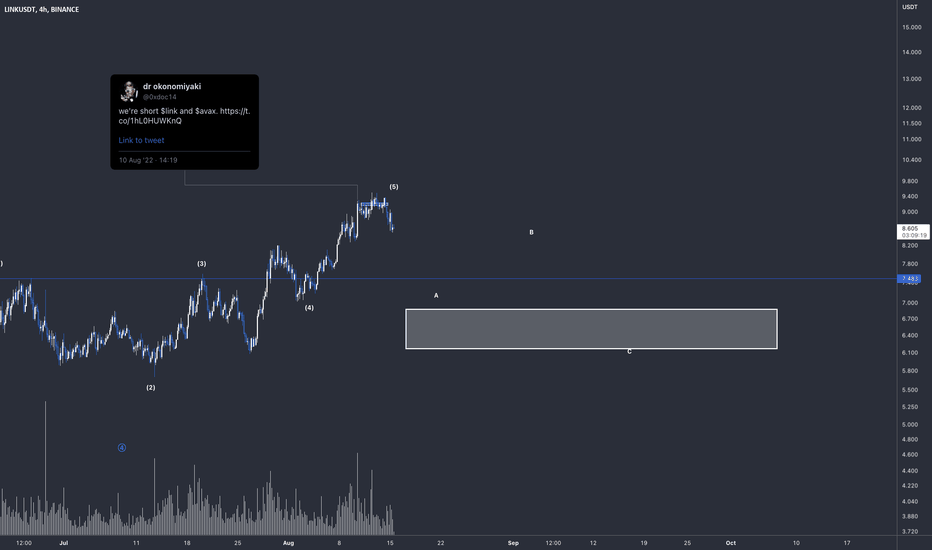Select the wave label (3)
The width and height of the screenshot is (932, 550).
point(201,263)
